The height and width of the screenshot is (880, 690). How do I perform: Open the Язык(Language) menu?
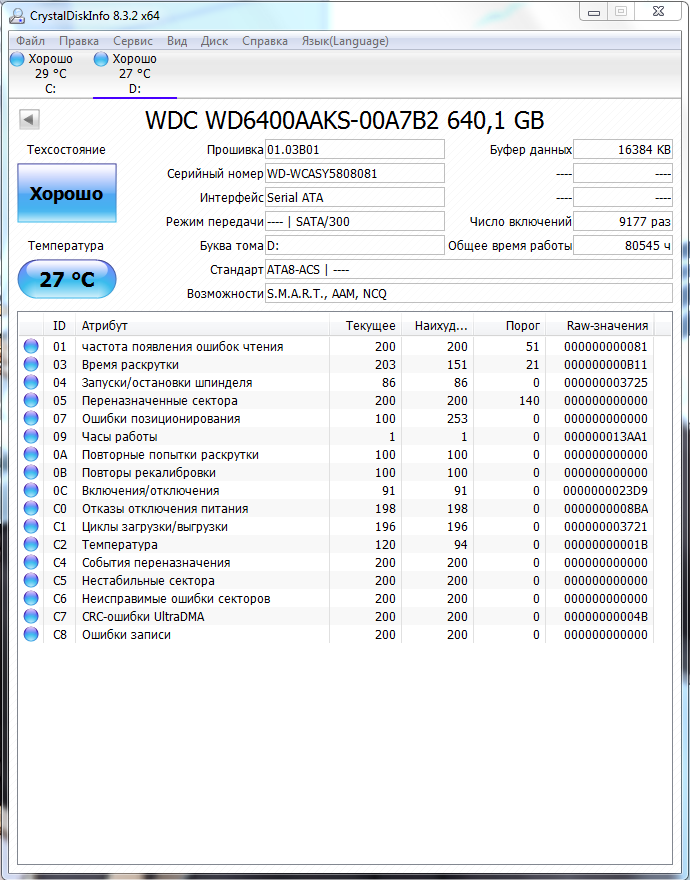point(345,41)
